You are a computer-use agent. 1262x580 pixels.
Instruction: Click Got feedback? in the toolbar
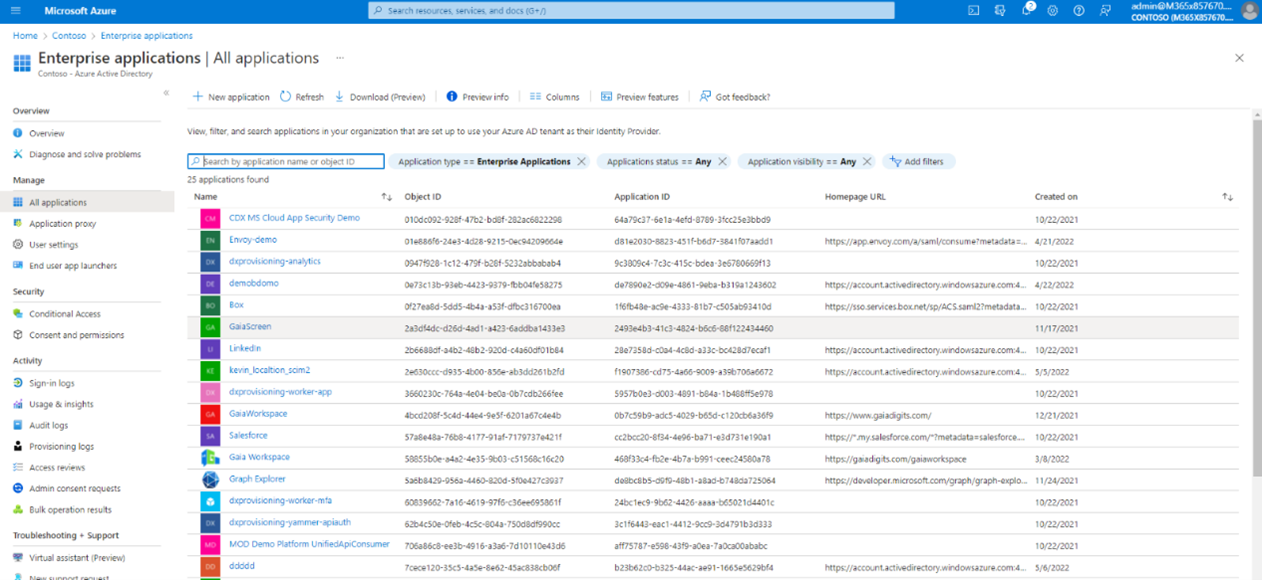(x=735, y=97)
